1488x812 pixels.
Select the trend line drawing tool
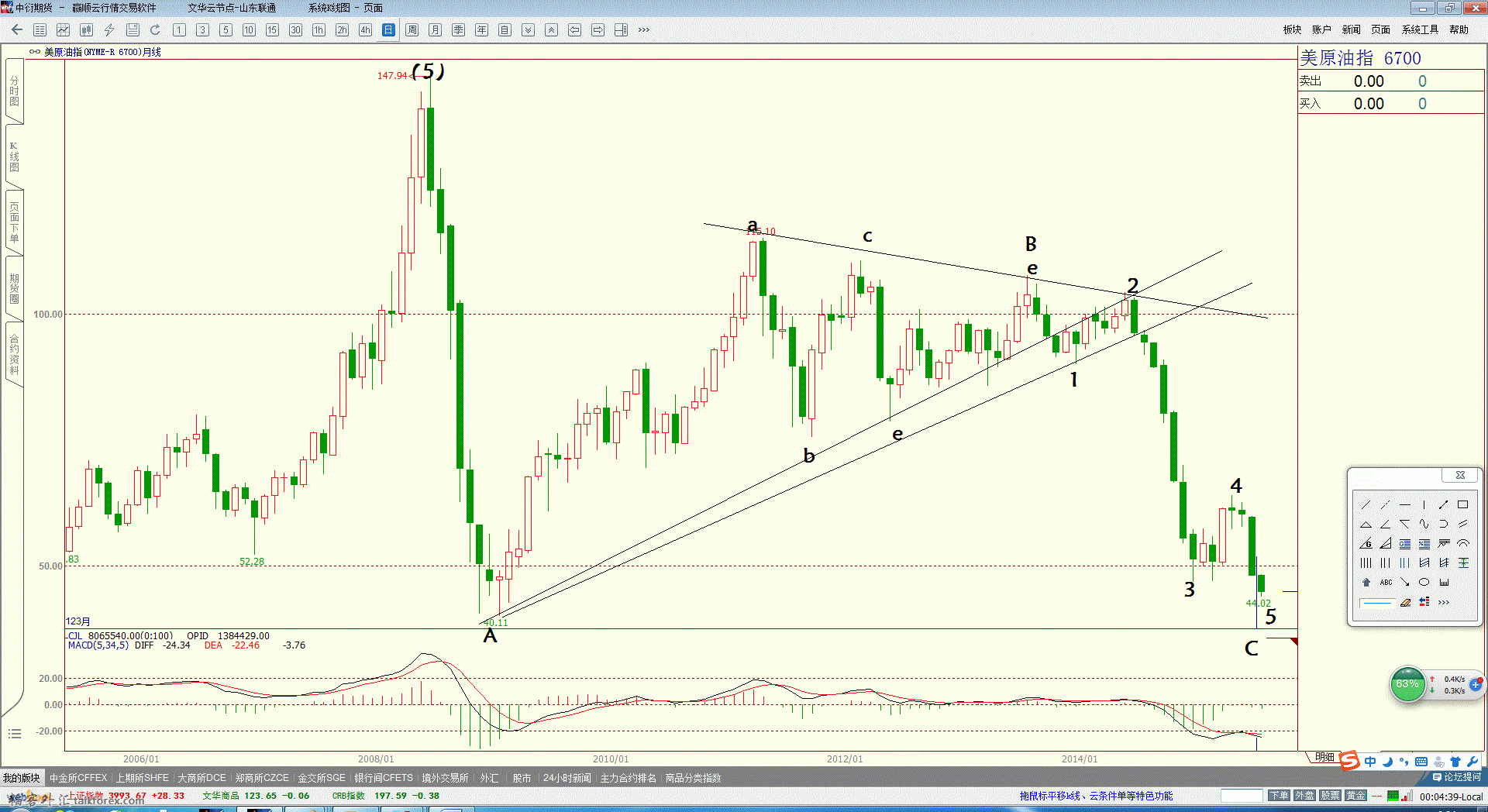tap(1366, 504)
